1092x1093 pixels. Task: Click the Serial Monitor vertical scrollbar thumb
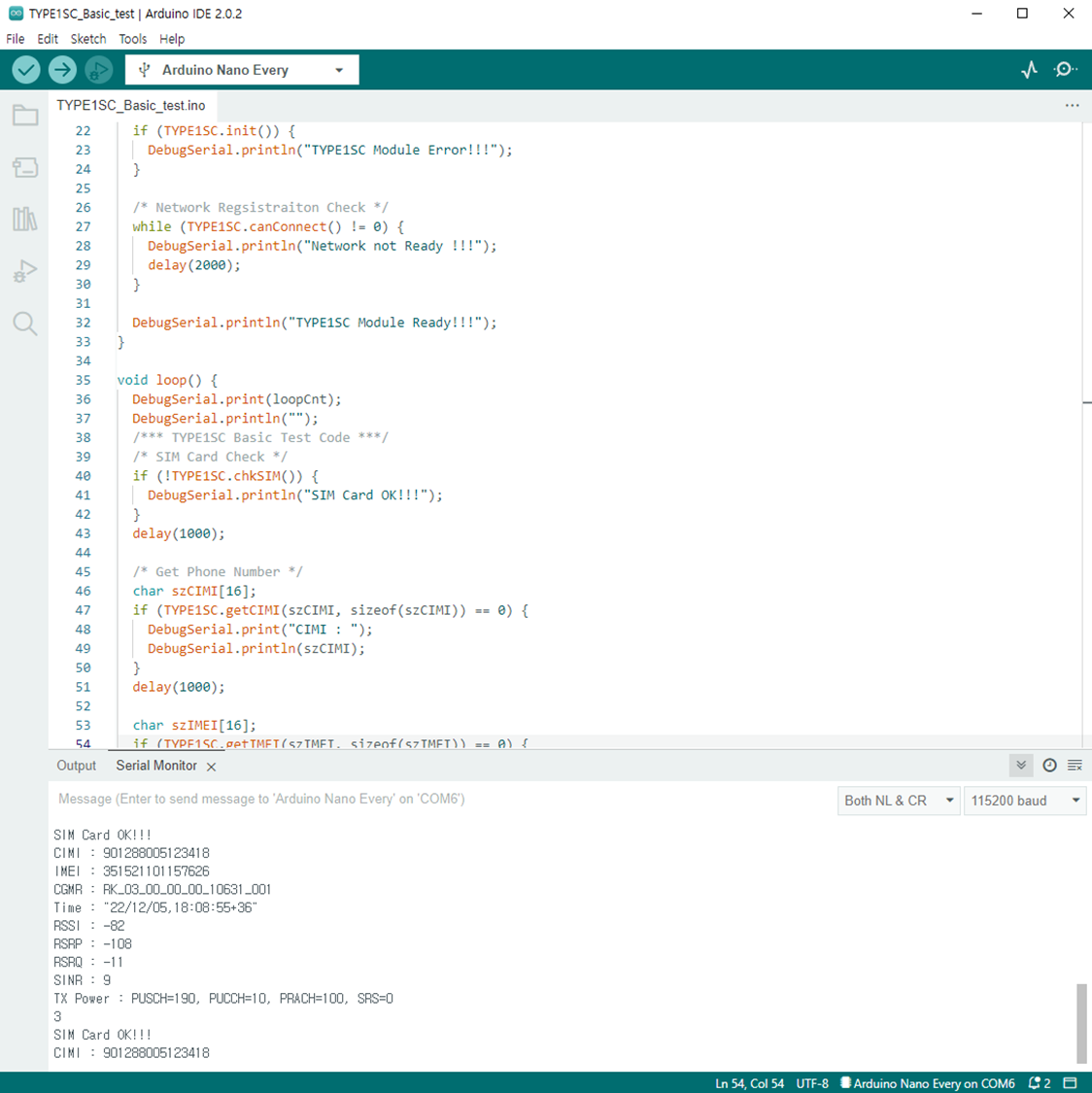pyautogui.click(x=1081, y=1023)
